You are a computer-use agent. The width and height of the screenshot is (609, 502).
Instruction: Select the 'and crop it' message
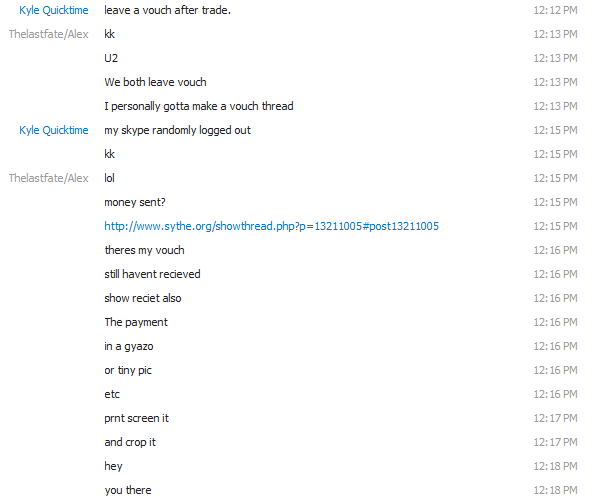point(130,442)
